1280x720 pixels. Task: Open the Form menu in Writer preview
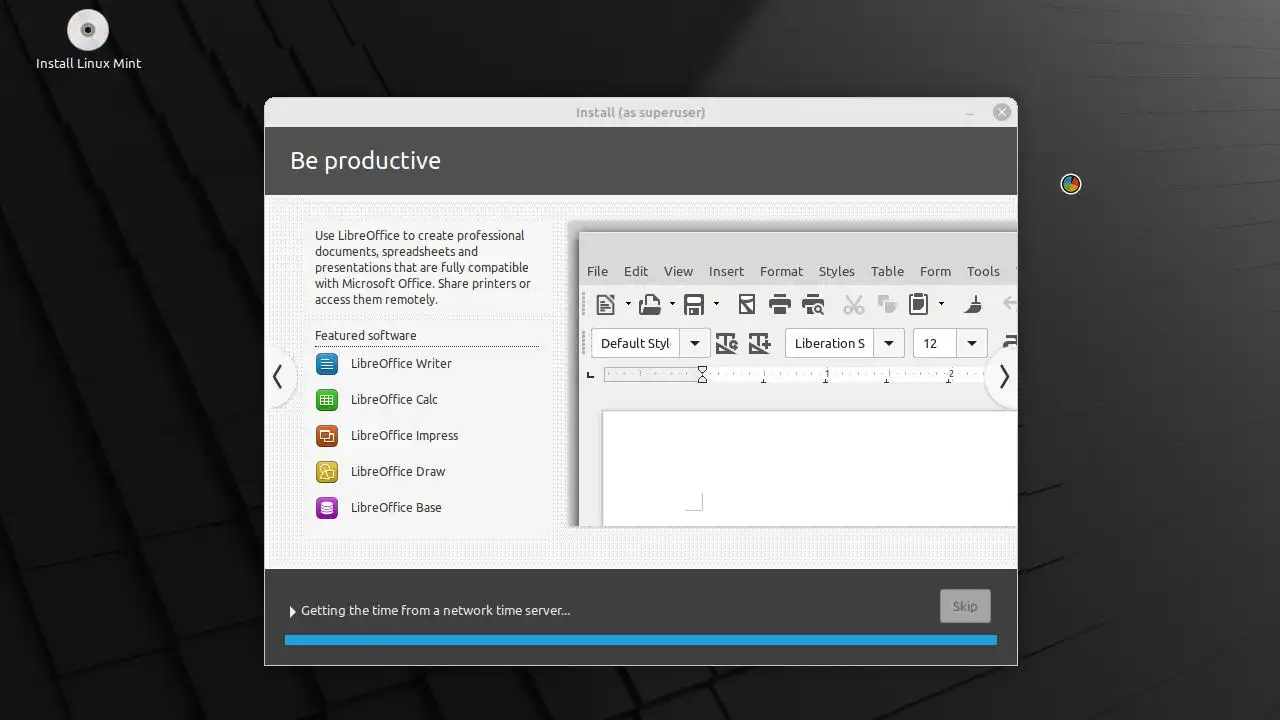point(935,271)
